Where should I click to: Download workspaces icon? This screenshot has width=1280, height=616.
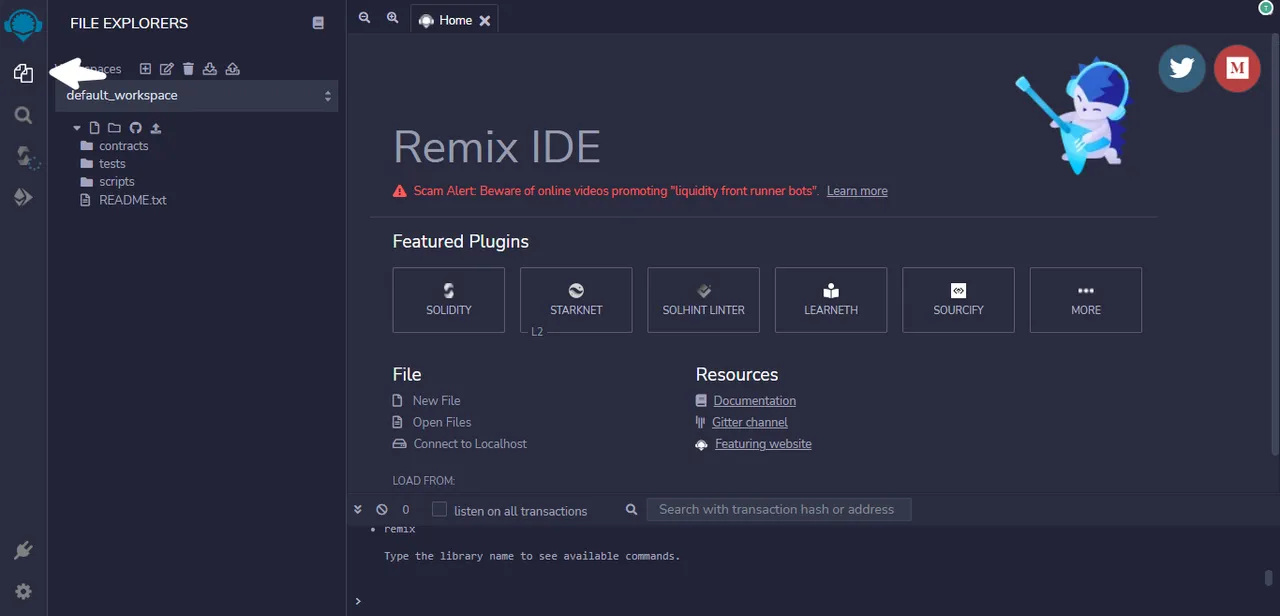(x=210, y=69)
